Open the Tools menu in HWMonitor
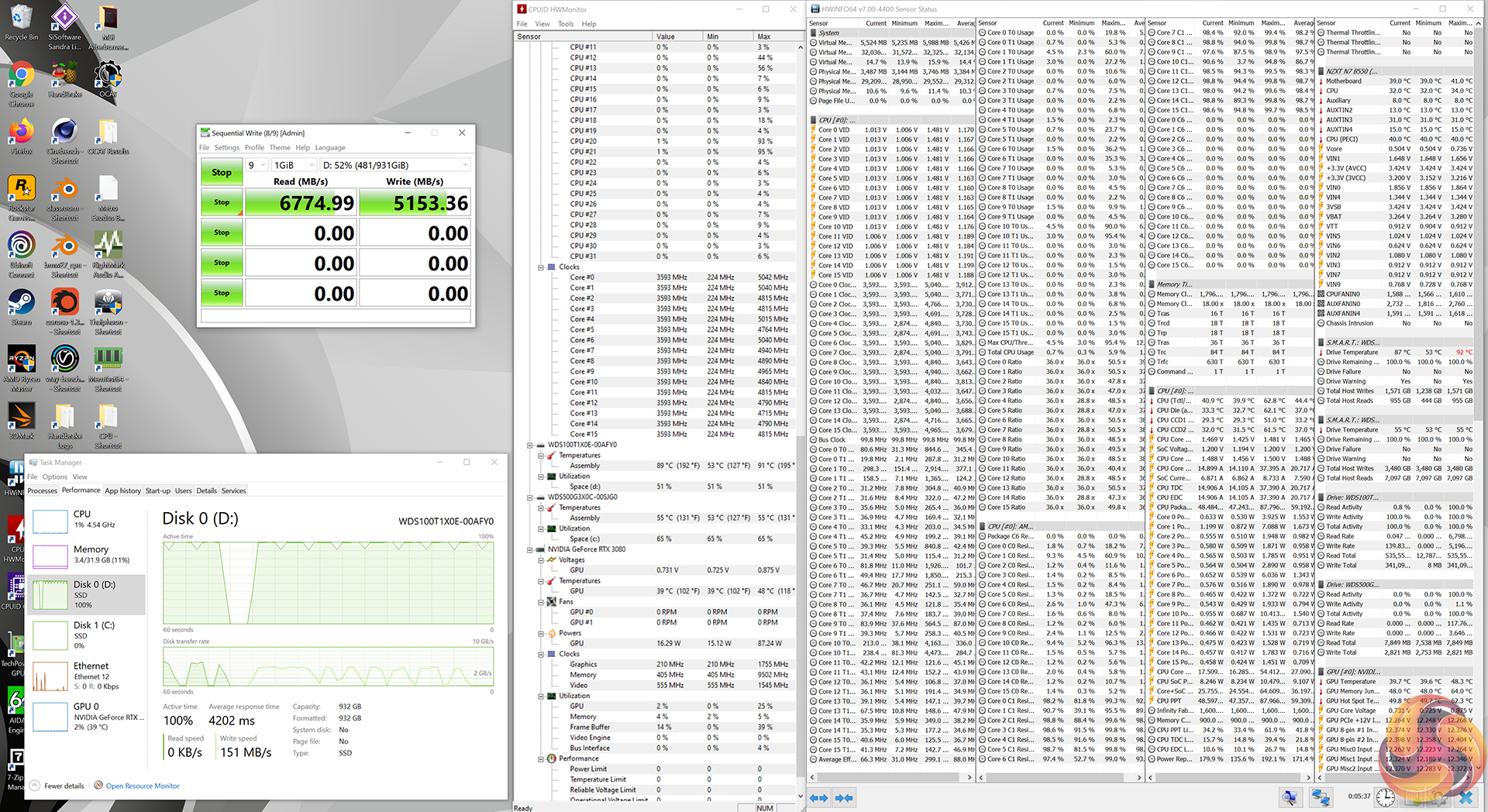1488x812 pixels. [566, 24]
